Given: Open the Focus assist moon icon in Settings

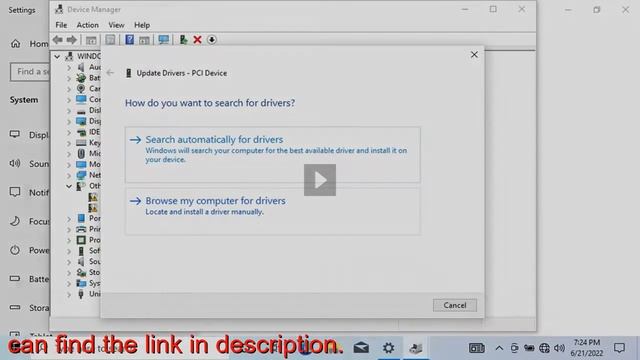Looking at the screenshot, I should pyautogui.click(x=15, y=221).
